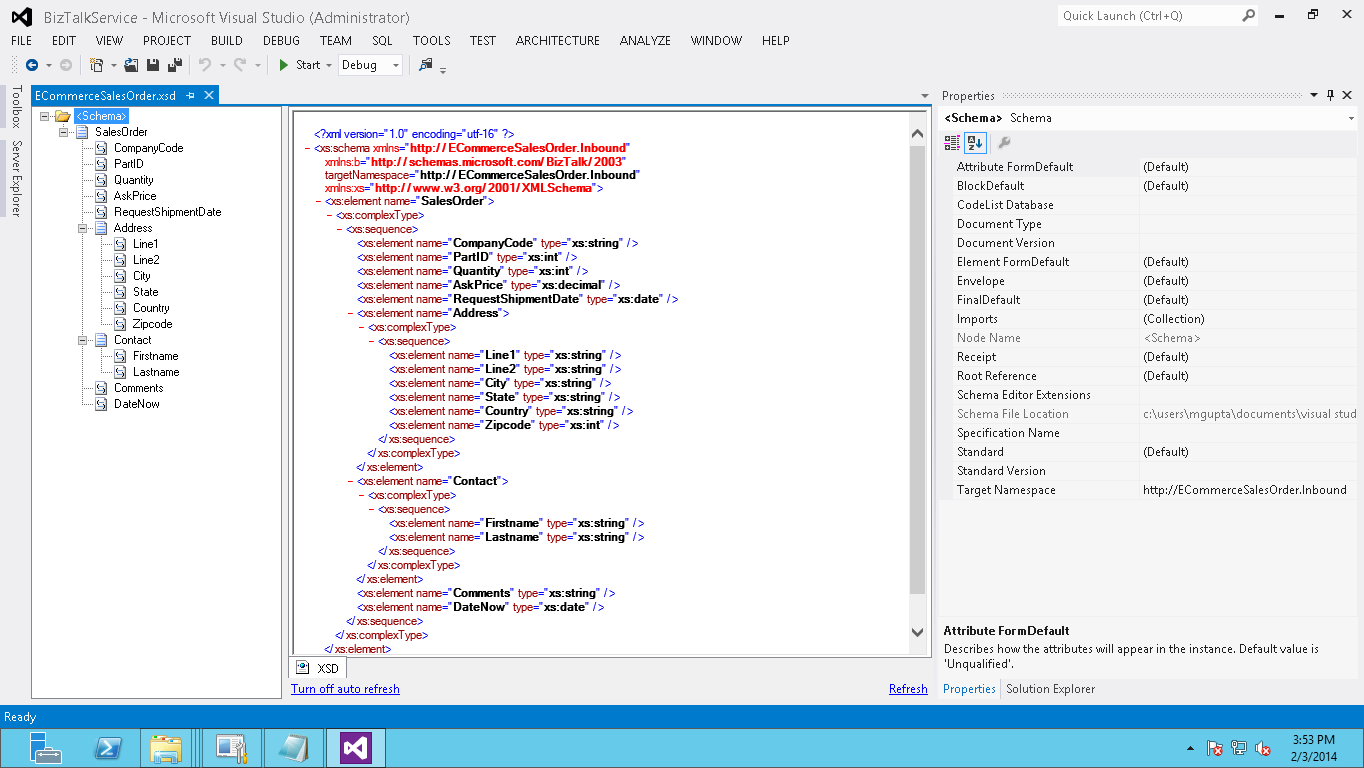
Task: Open the document tab list dropdown arrow
Action: [925, 96]
